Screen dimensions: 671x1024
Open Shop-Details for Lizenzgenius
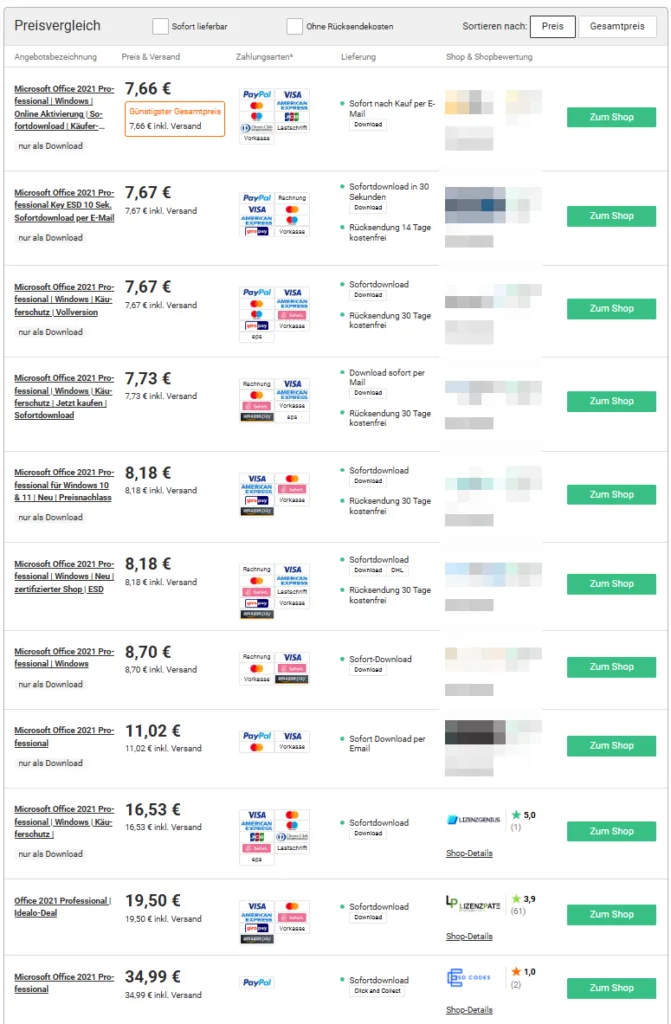pos(469,853)
